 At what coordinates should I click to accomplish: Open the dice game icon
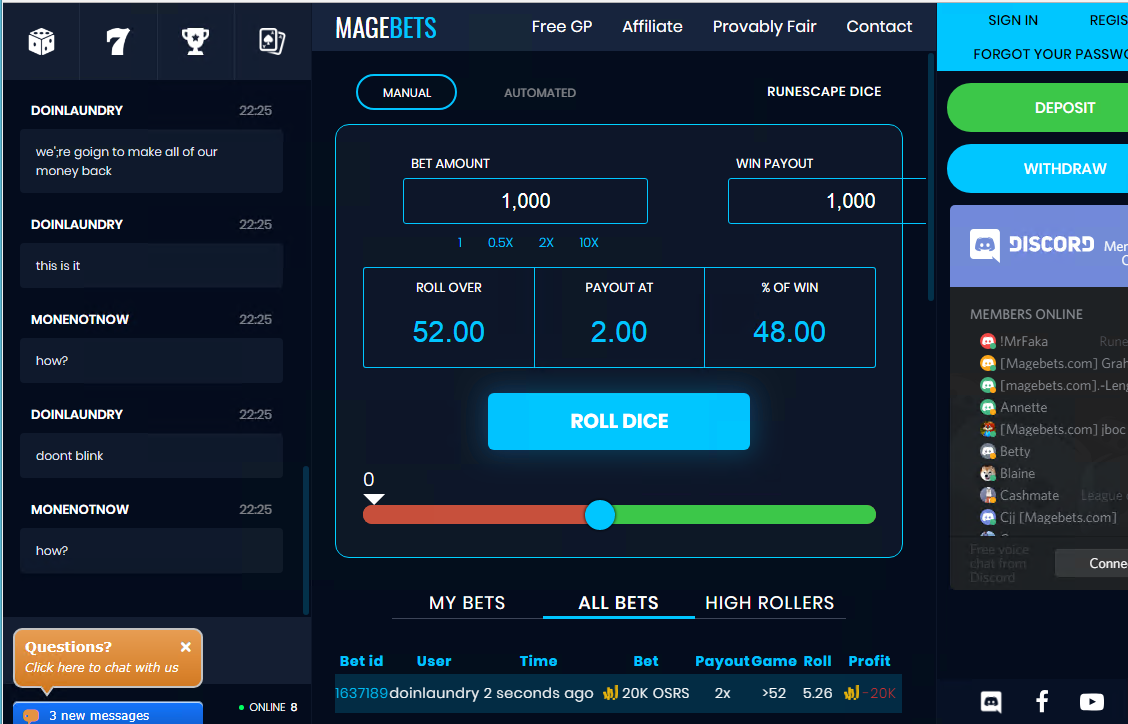41,42
